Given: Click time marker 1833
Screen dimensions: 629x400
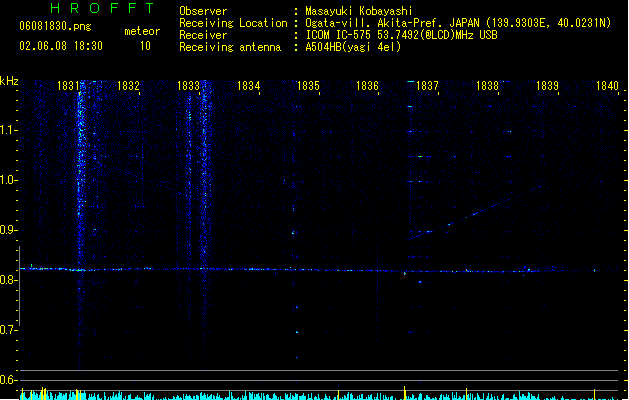Looking at the screenshot, I should coord(188,86).
